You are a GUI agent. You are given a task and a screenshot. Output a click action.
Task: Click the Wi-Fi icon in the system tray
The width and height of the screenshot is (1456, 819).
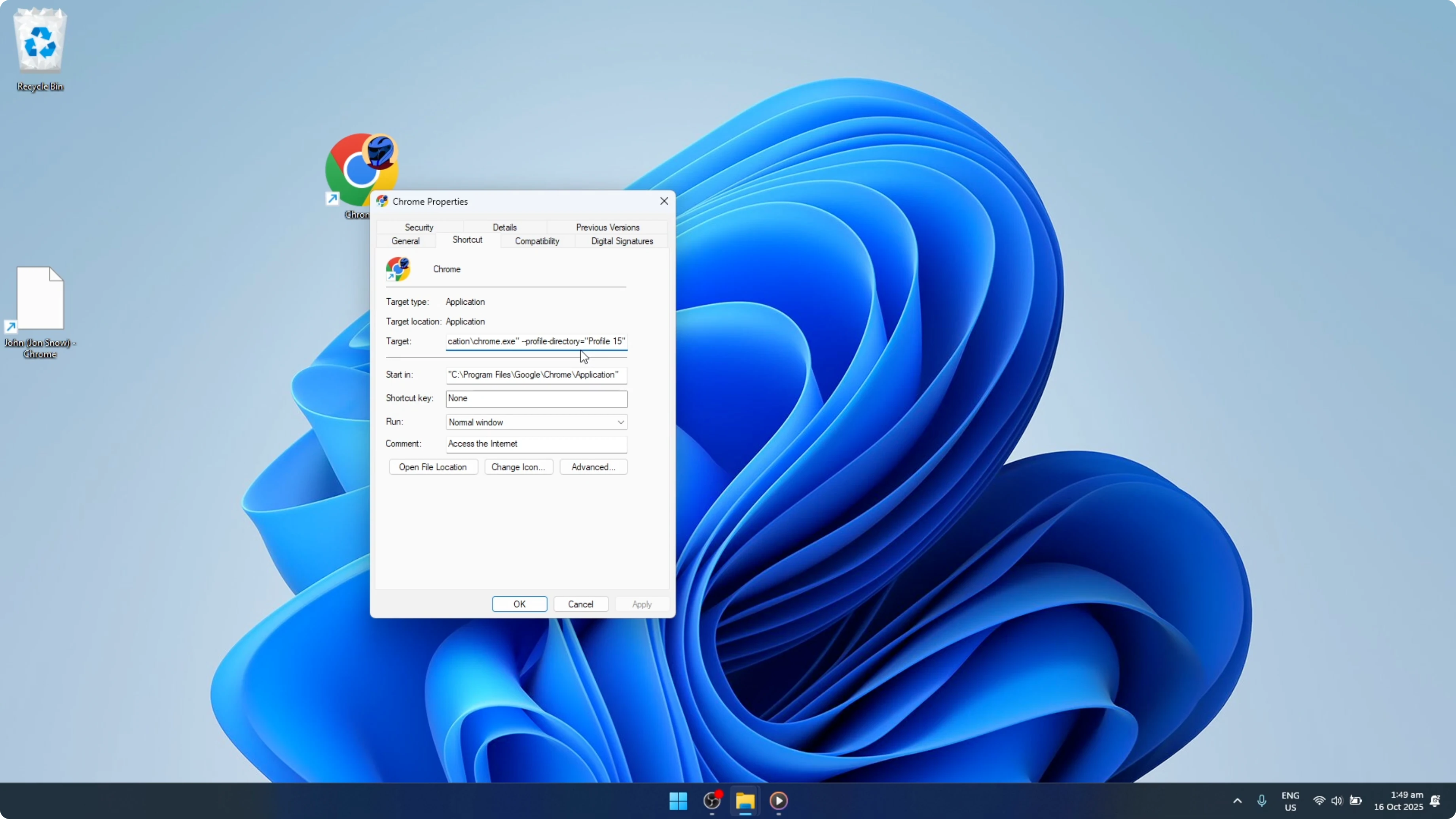1319,801
